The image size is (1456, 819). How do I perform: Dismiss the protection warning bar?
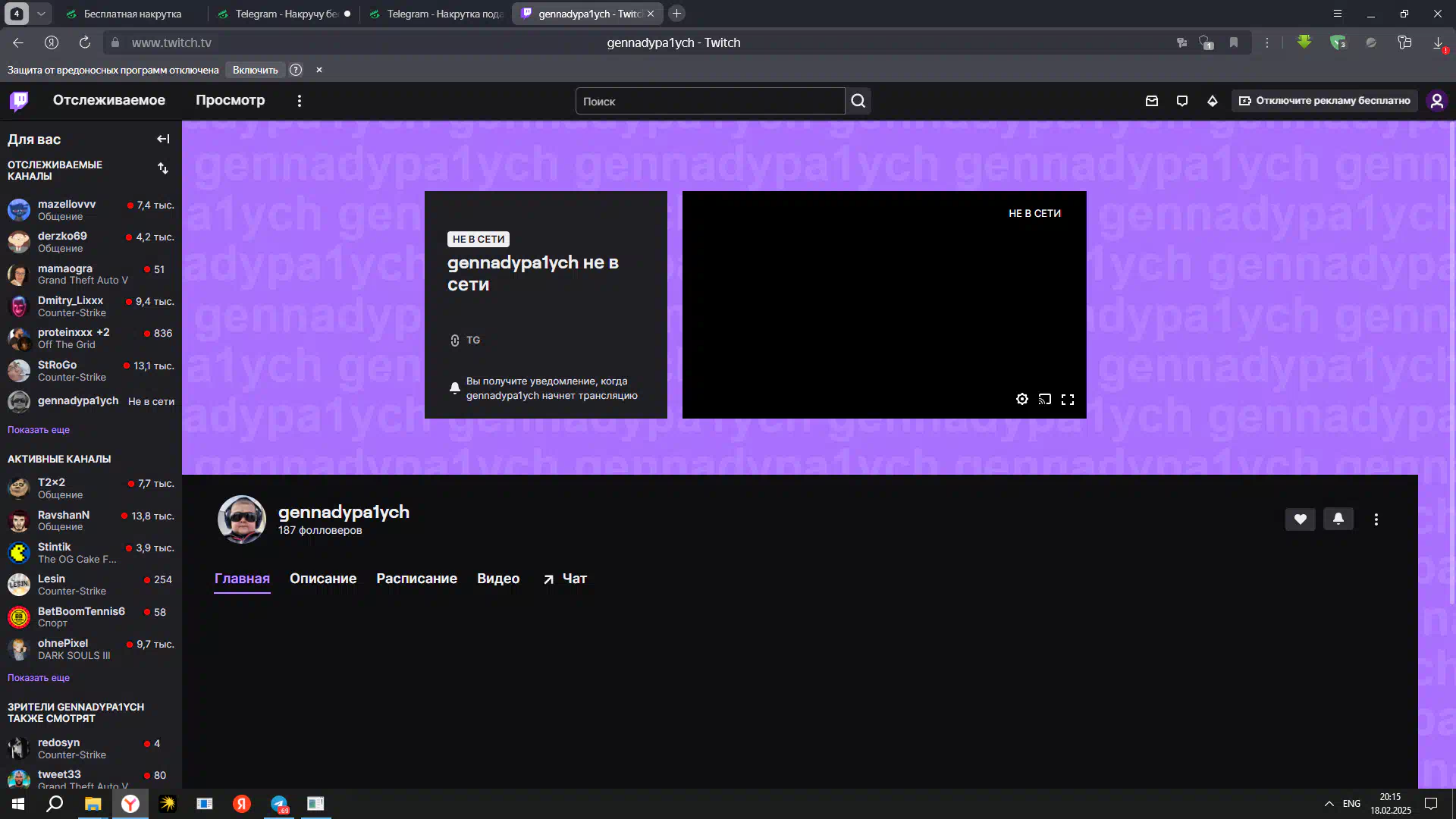(x=318, y=70)
